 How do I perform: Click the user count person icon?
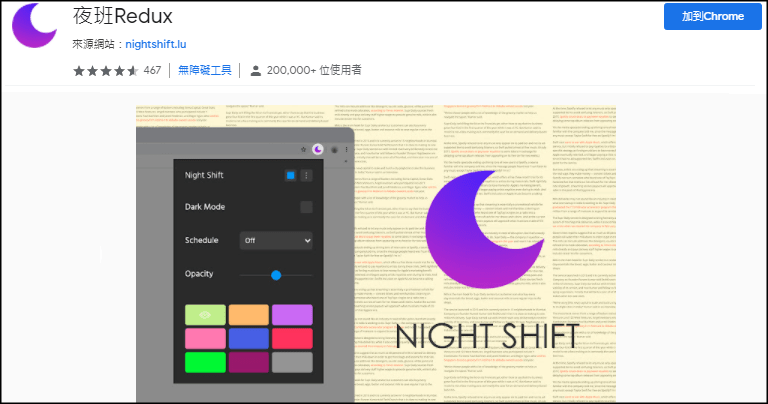[x=255, y=71]
